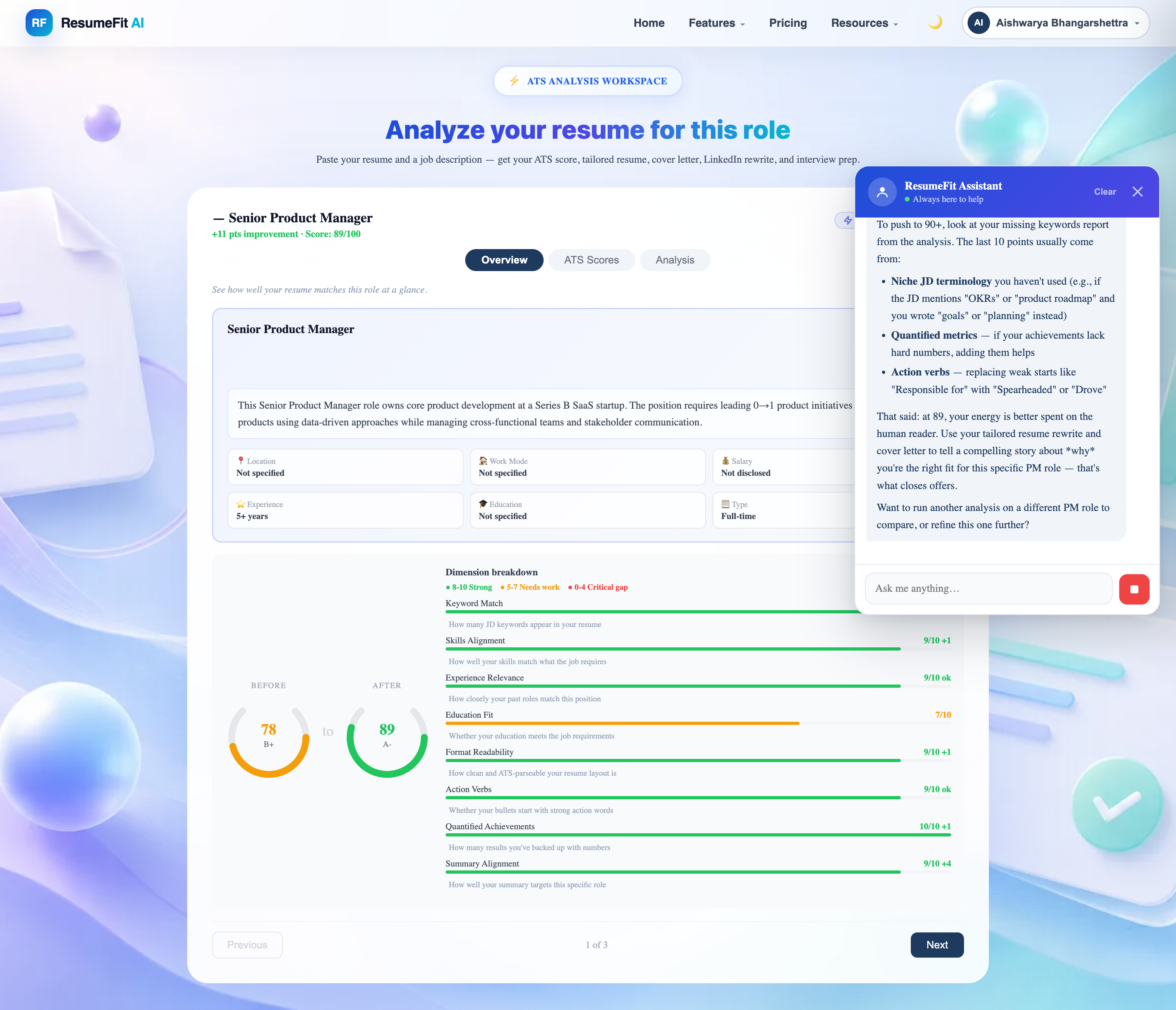This screenshot has height=1010, width=1176.
Task: Click the Format Readability 9/10 +1 score
Action: coord(937,753)
